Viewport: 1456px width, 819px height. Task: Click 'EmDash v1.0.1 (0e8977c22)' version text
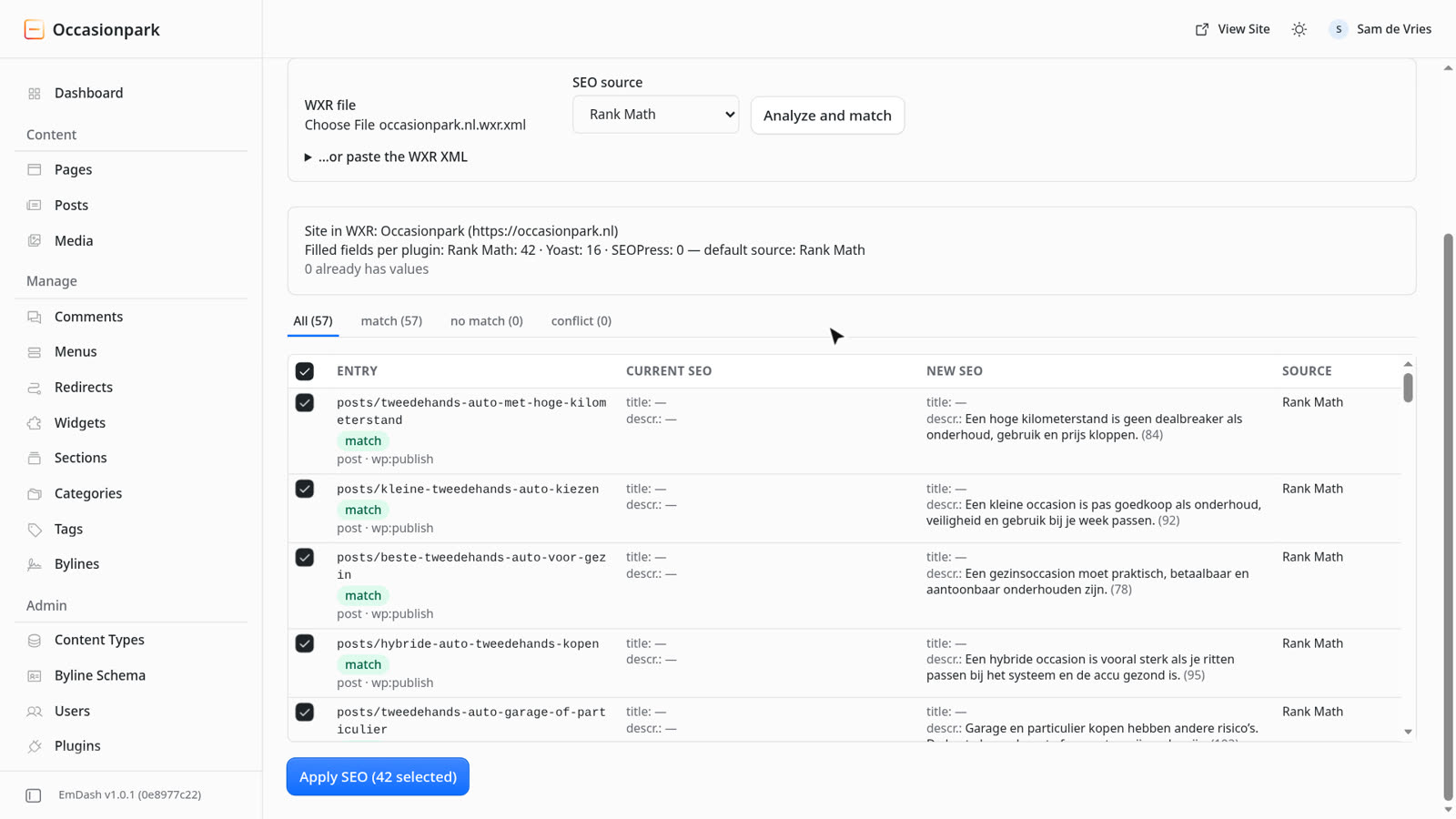tap(130, 795)
